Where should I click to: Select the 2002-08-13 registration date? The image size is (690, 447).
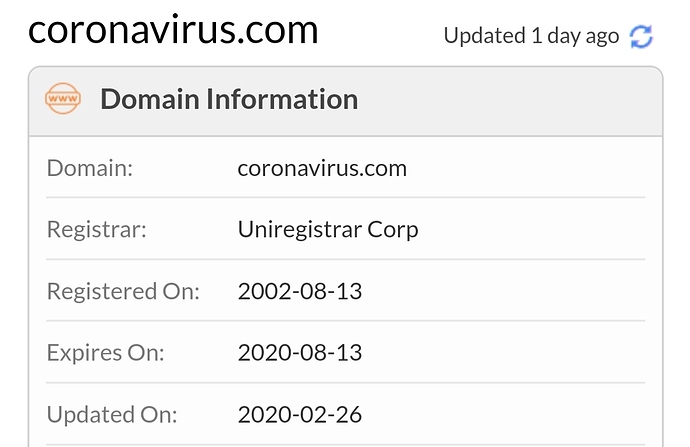(x=300, y=292)
